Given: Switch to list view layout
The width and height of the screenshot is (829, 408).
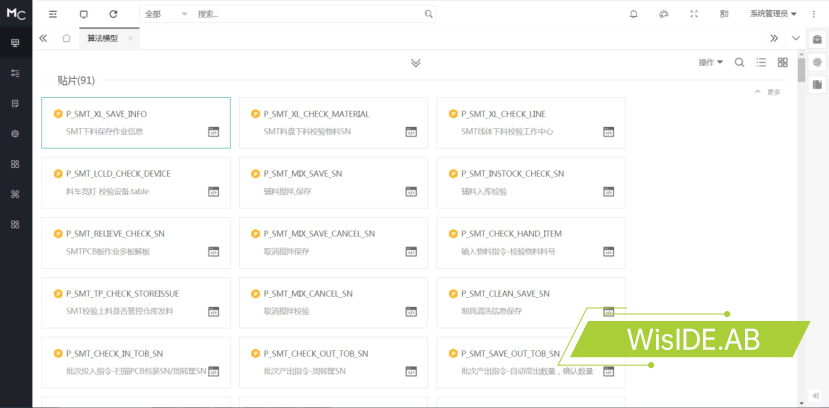Looking at the screenshot, I should coord(761,62).
